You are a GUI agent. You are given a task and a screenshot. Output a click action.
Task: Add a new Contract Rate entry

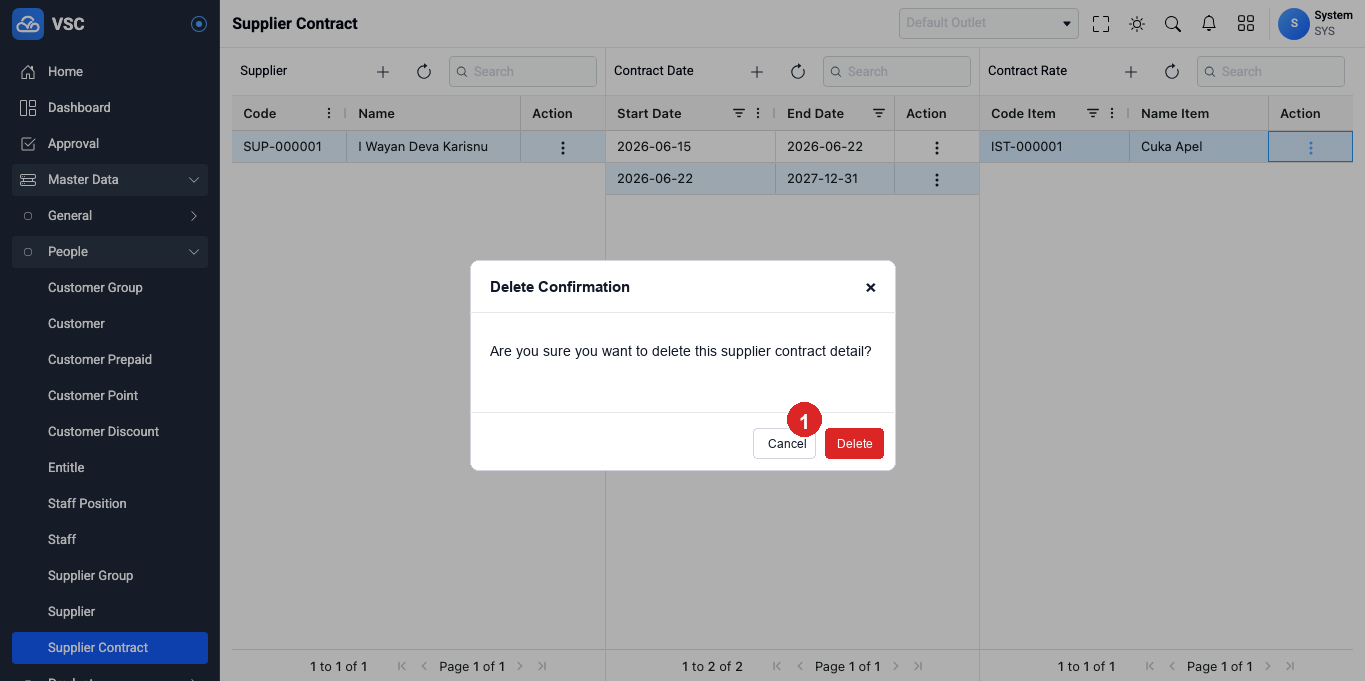(x=1131, y=72)
